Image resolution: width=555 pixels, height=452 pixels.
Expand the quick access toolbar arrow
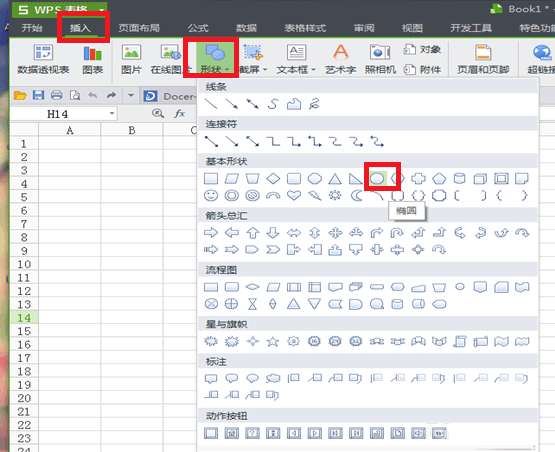point(131,95)
